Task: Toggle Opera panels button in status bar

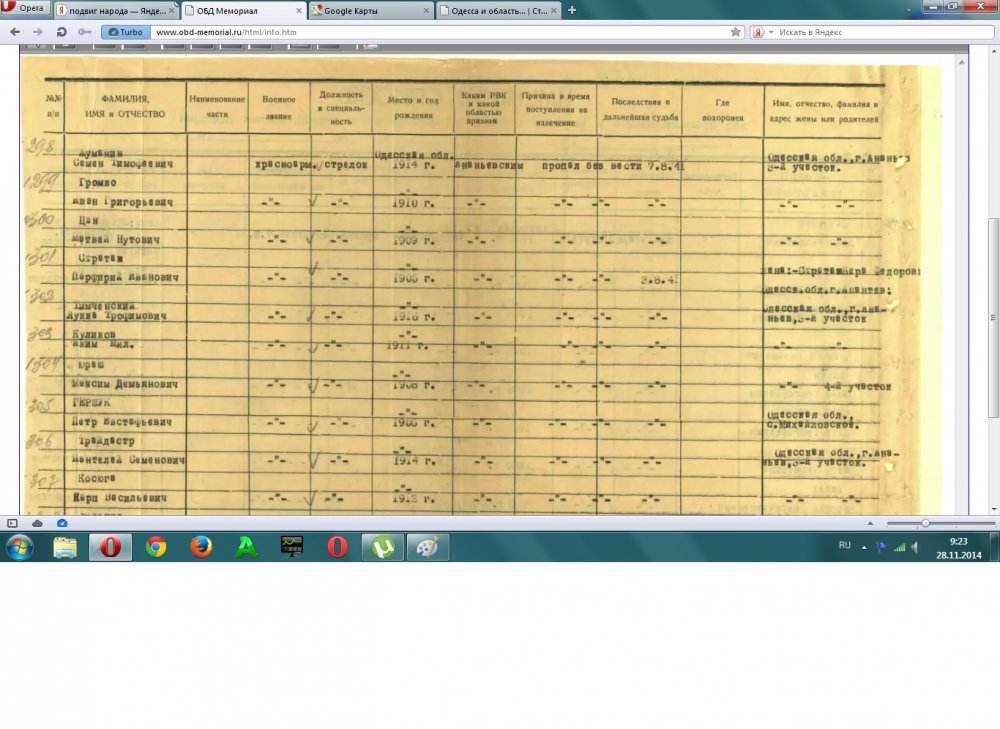Action: (12, 523)
